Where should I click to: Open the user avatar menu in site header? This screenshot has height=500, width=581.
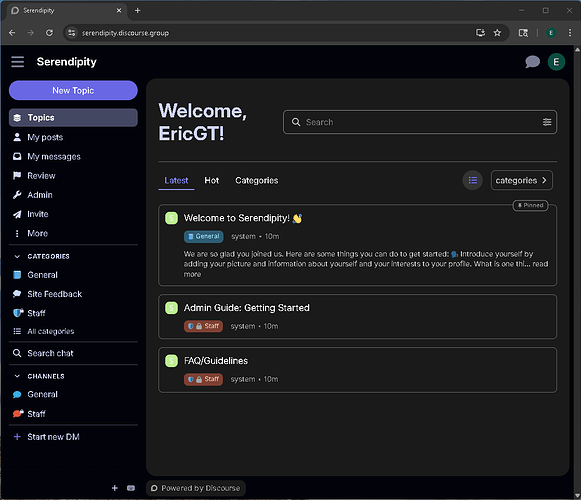(x=556, y=62)
